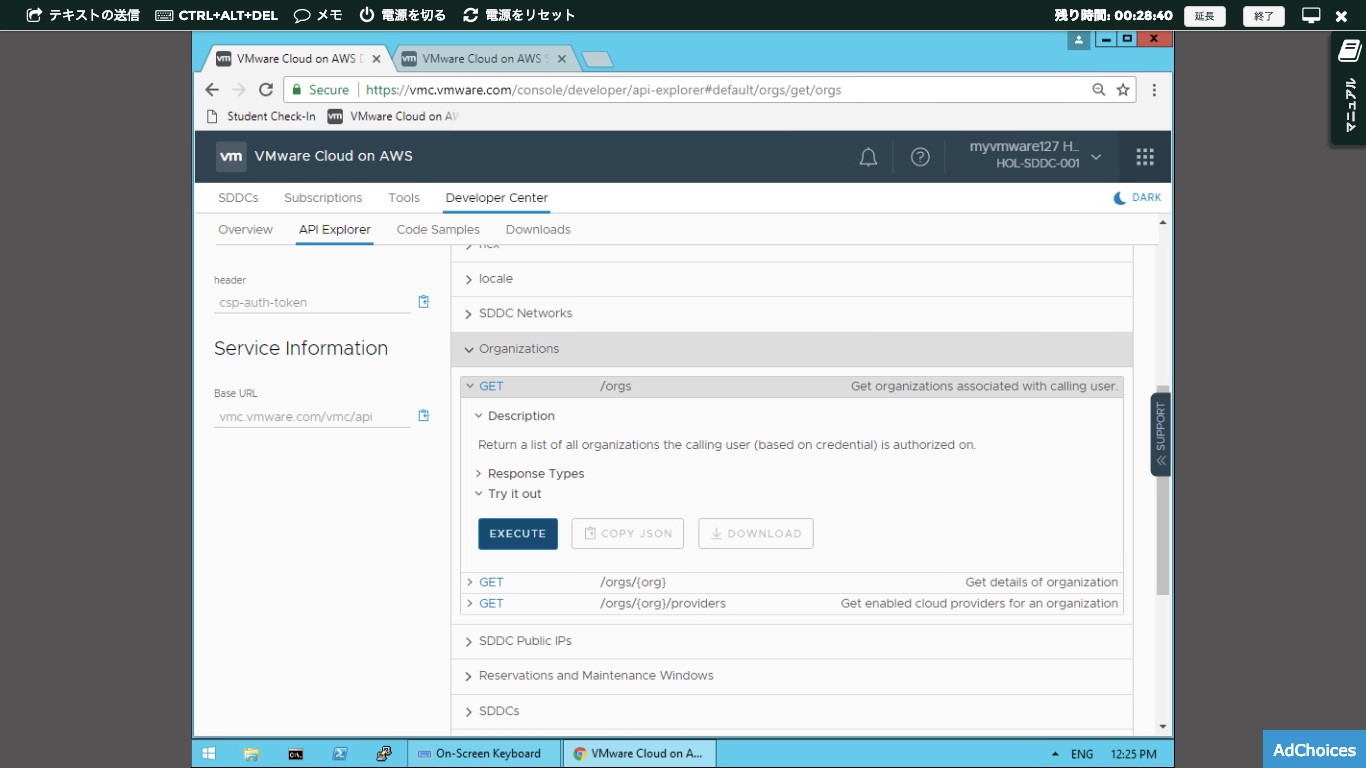
Task: Expand the SDDC Public IPs section
Action: pos(792,641)
